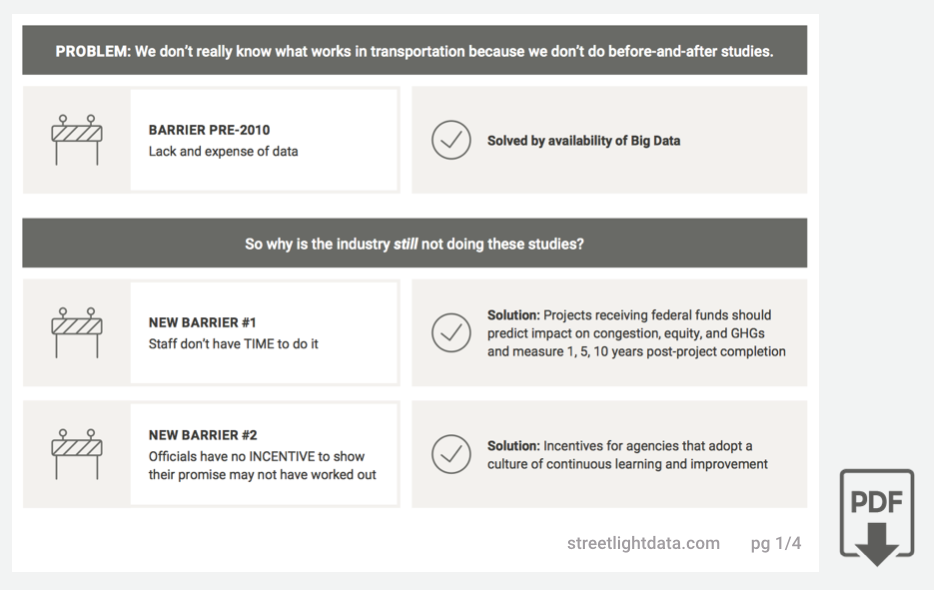Click barrier icon beside BARRIER PRE-2010
Viewport: 934px width, 590px height.
[x=77, y=140]
